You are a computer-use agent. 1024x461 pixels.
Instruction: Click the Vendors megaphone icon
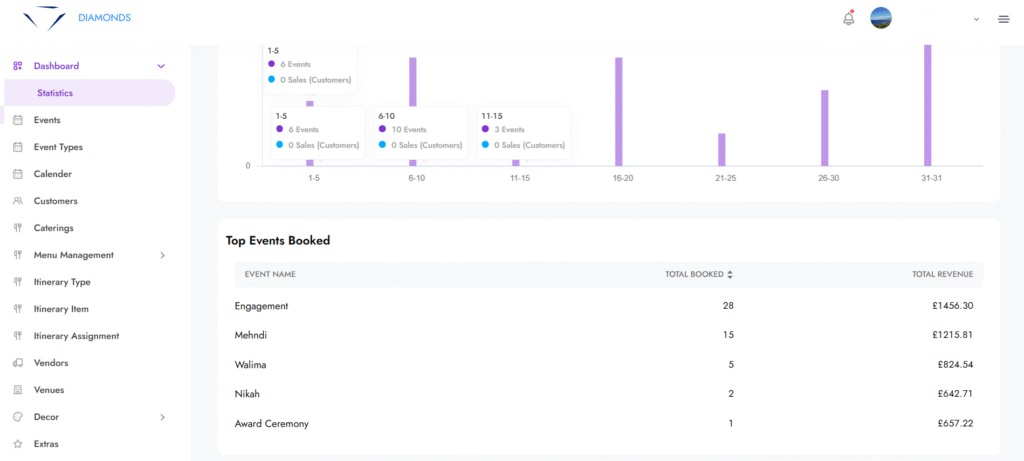click(x=18, y=363)
